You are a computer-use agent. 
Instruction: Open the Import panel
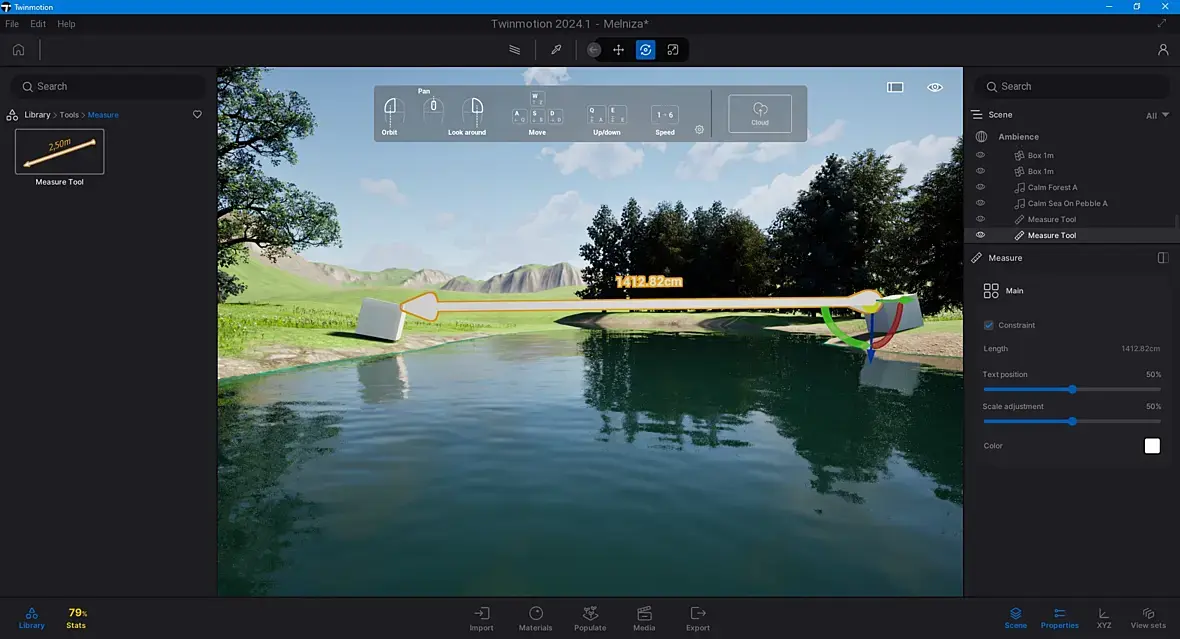(x=482, y=619)
